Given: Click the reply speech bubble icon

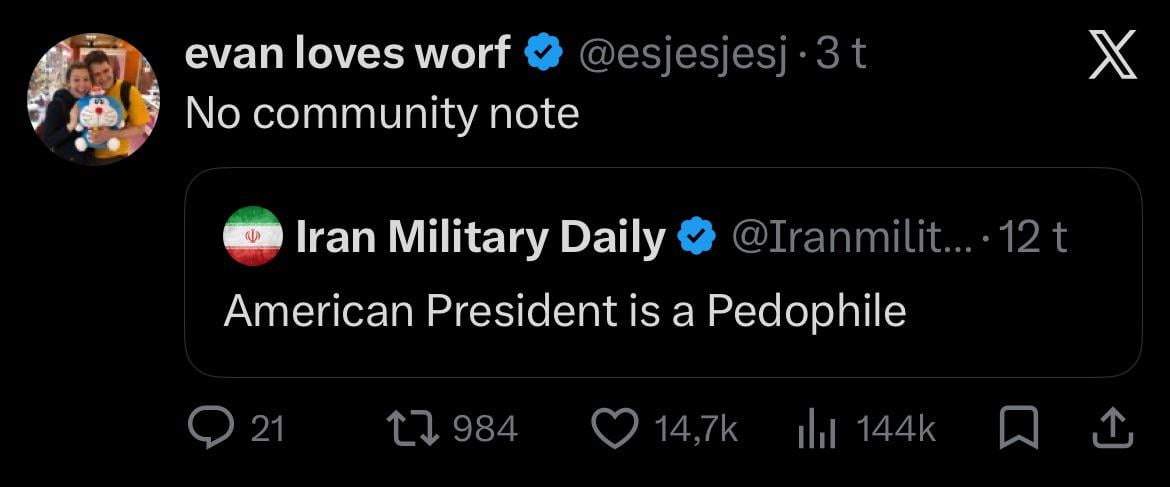Looking at the screenshot, I should [206, 428].
